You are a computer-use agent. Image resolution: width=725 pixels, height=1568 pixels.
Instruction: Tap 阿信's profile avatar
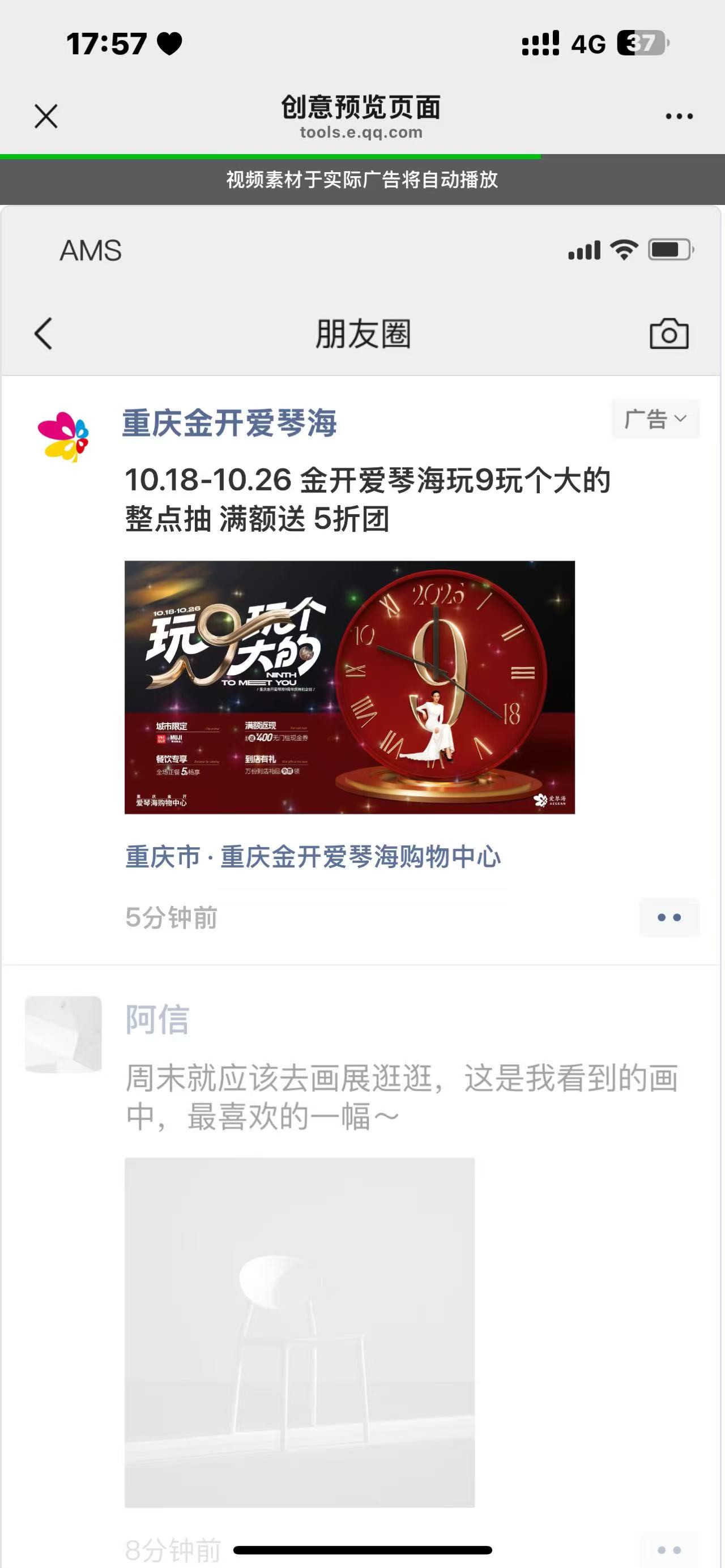pos(63,1034)
